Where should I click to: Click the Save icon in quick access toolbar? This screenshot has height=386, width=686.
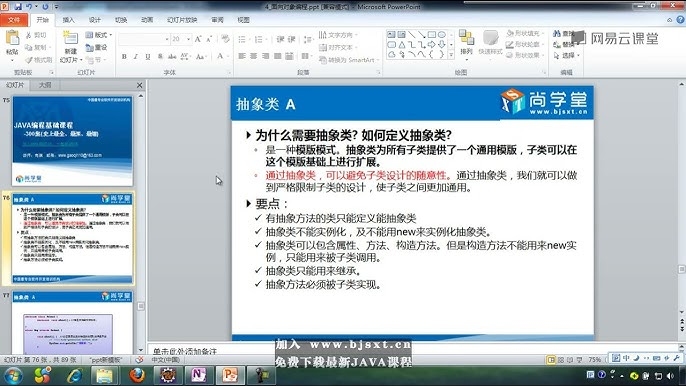coord(18,7)
